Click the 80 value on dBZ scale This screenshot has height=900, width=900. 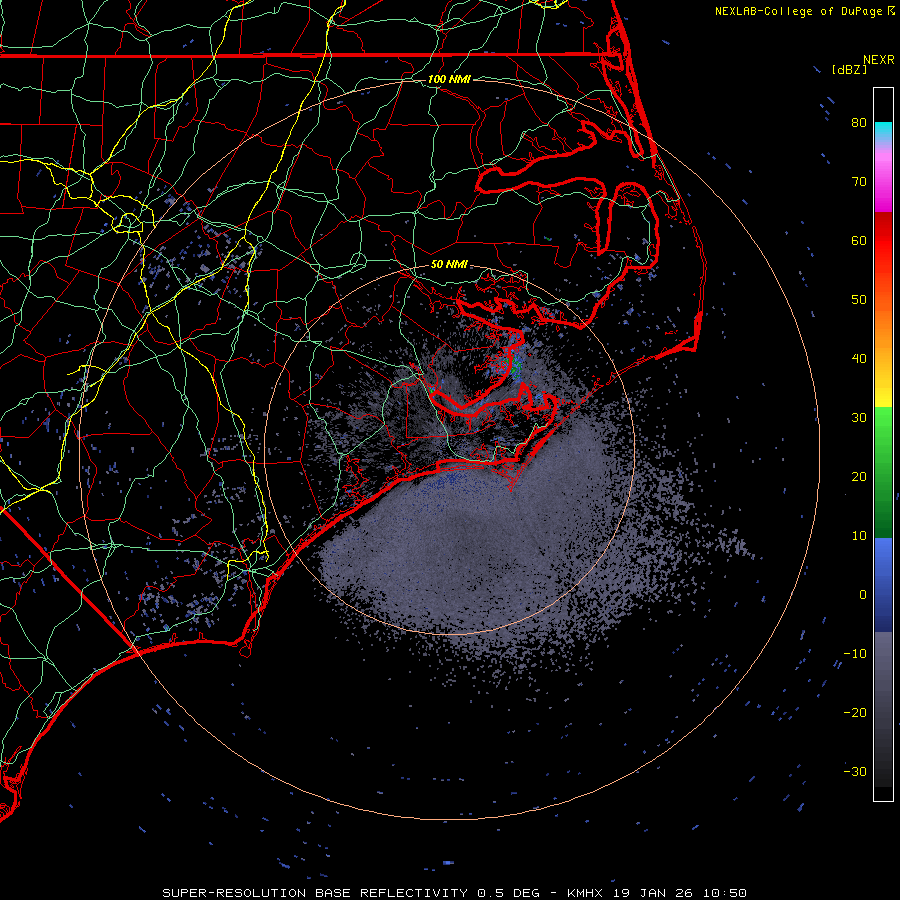[859, 122]
